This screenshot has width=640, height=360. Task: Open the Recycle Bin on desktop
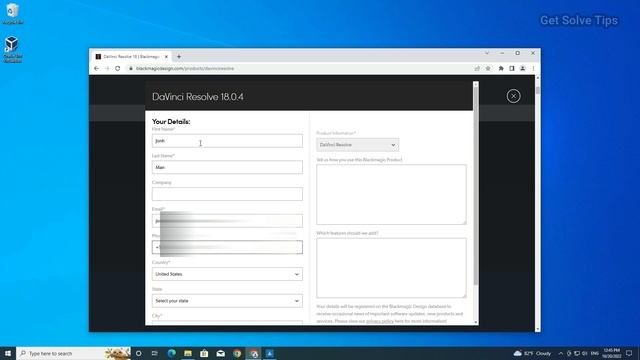tap(12, 13)
